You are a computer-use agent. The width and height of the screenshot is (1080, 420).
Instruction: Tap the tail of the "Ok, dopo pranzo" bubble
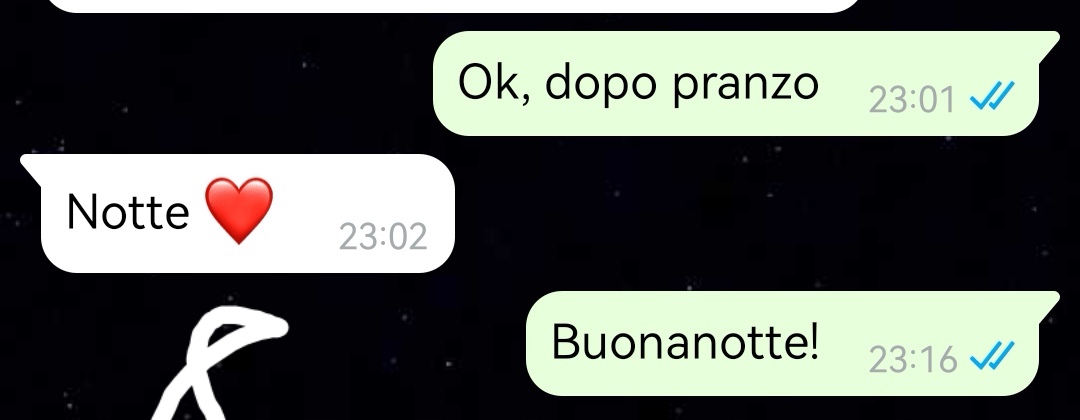(1049, 43)
